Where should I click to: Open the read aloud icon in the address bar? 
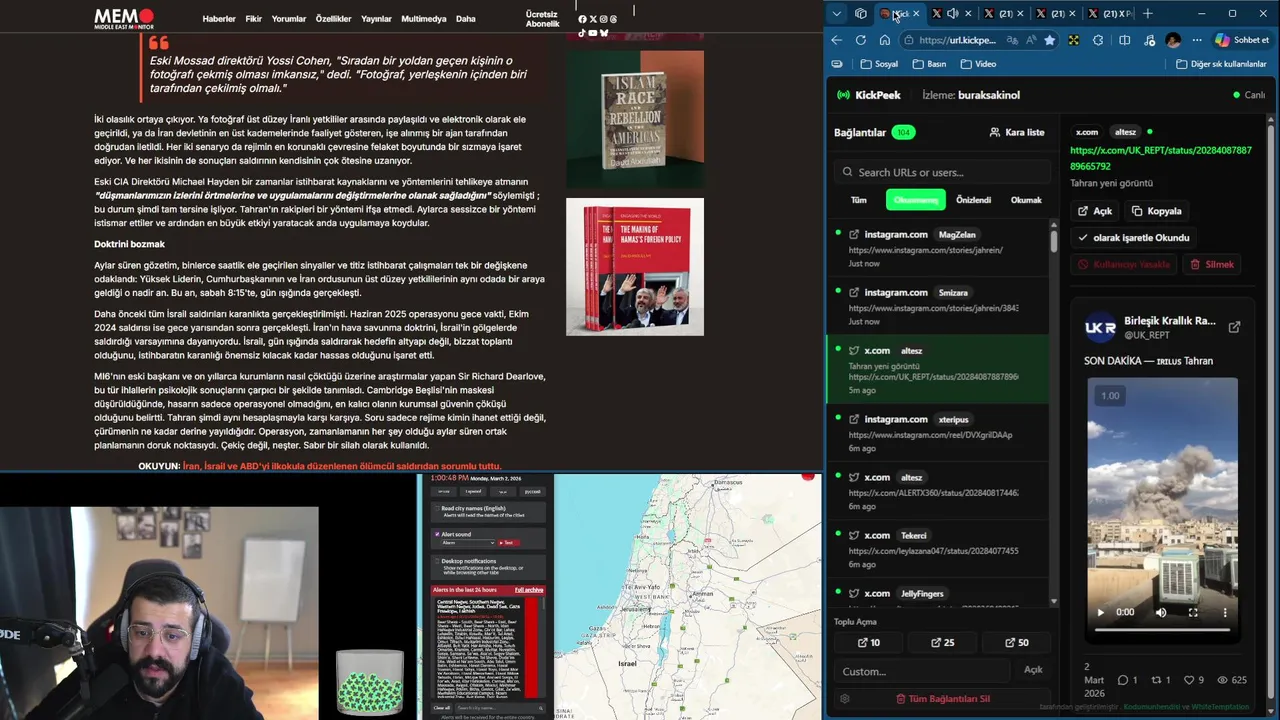1031,40
